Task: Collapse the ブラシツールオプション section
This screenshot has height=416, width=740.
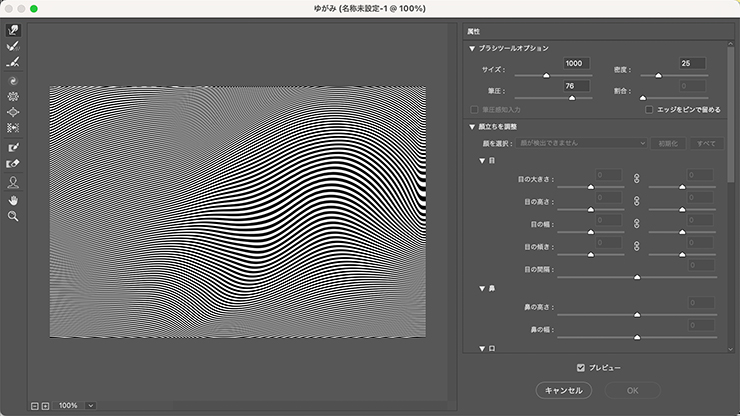Action: pyautogui.click(x=472, y=47)
